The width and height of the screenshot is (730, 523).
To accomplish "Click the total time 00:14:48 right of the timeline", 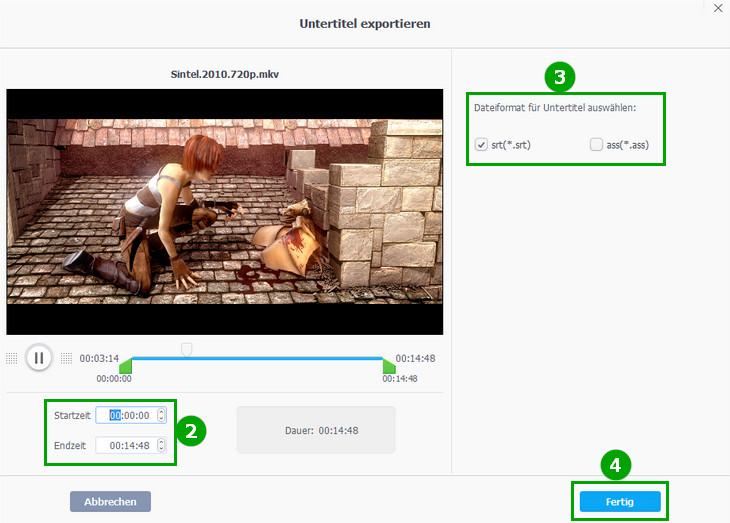I will (415, 359).
